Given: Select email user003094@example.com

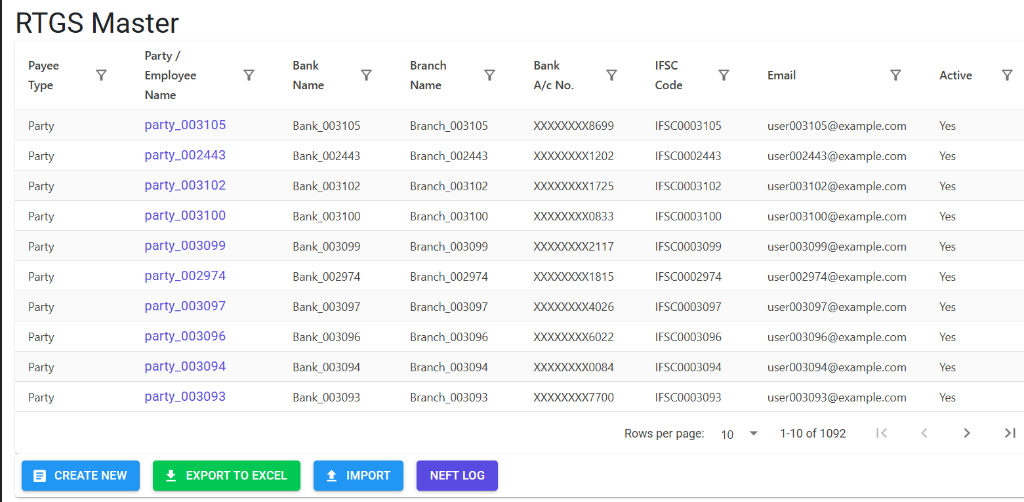Looking at the screenshot, I should (837, 367).
